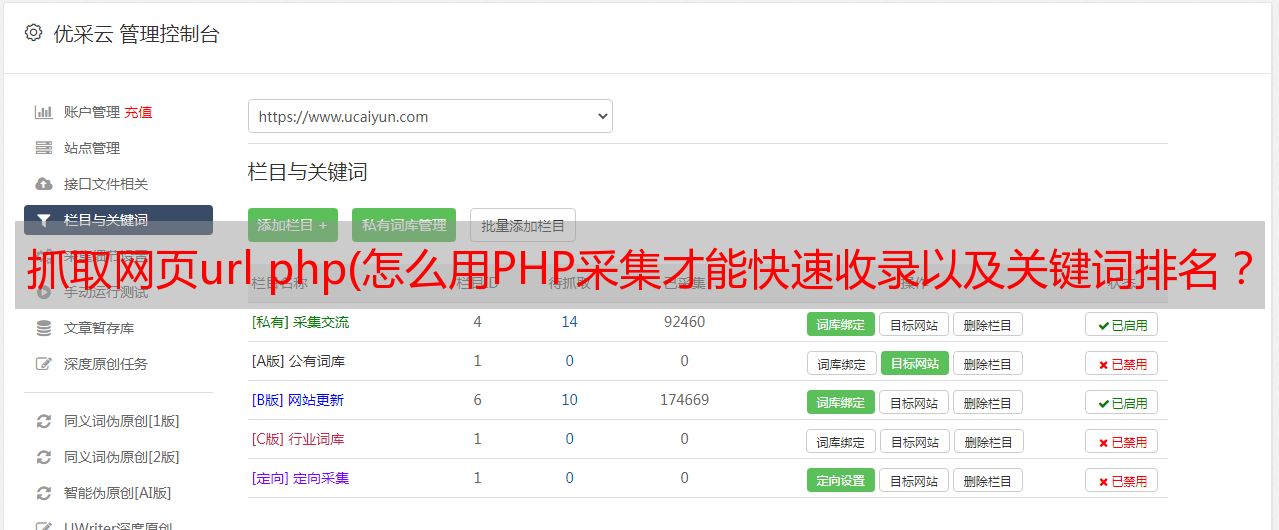Go to 同义词伪原创[2版] in the sidebar
Image resolution: width=1279 pixels, height=530 pixels.
pyautogui.click(x=121, y=457)
